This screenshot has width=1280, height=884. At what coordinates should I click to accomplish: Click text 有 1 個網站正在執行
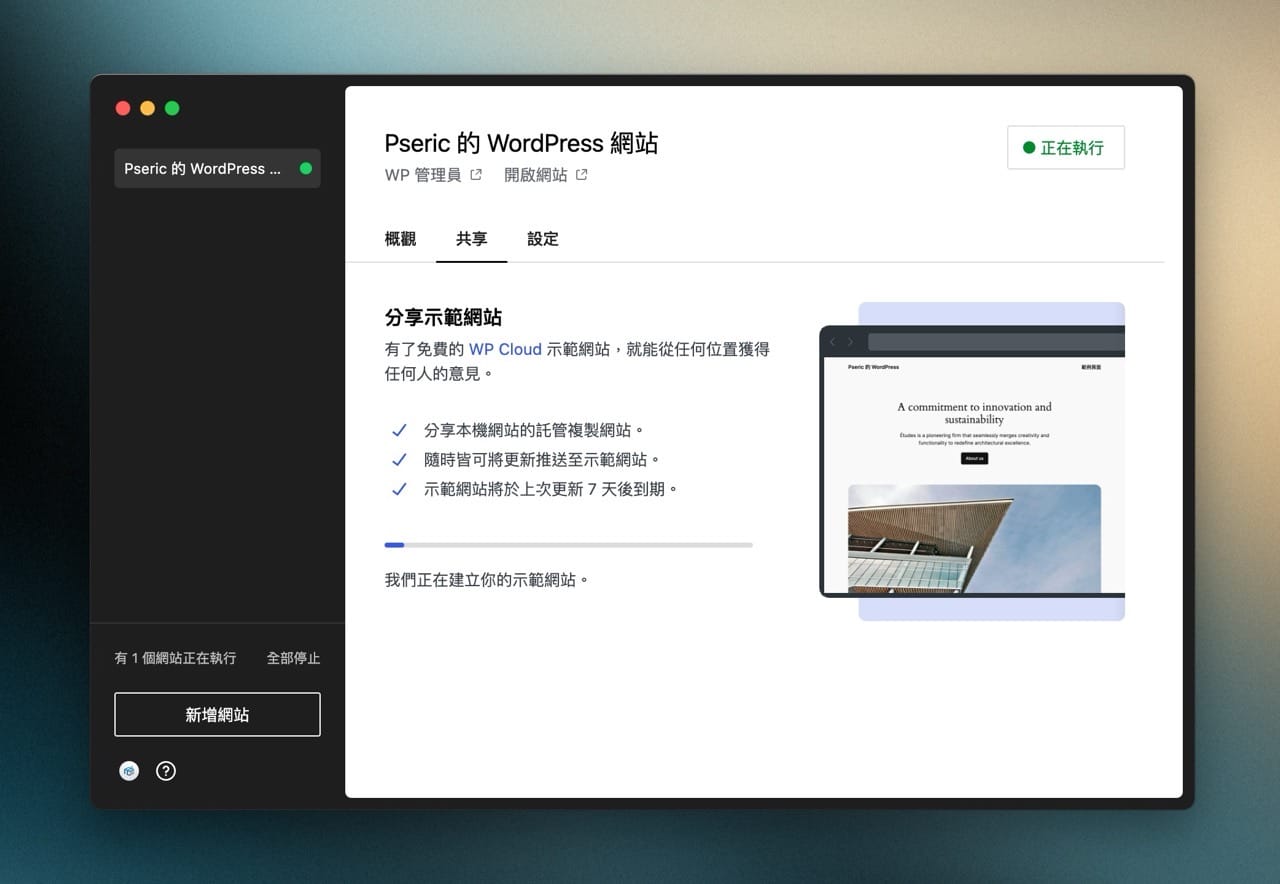pyautogui.click(x=175, y=658)
